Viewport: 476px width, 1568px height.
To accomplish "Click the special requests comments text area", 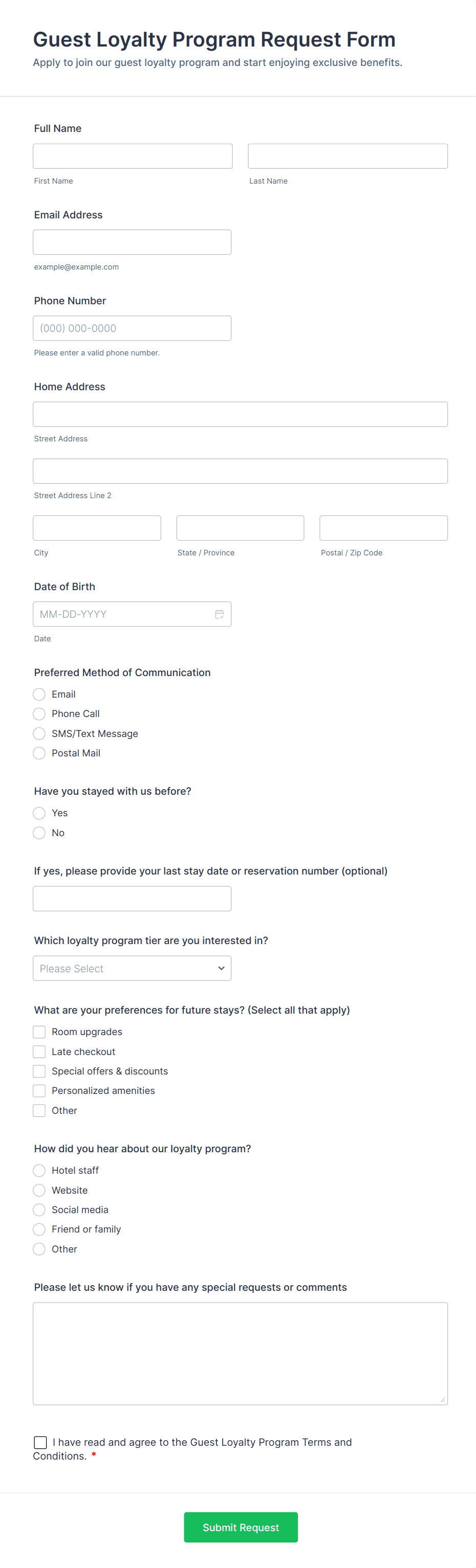I will coord(240,1353).
